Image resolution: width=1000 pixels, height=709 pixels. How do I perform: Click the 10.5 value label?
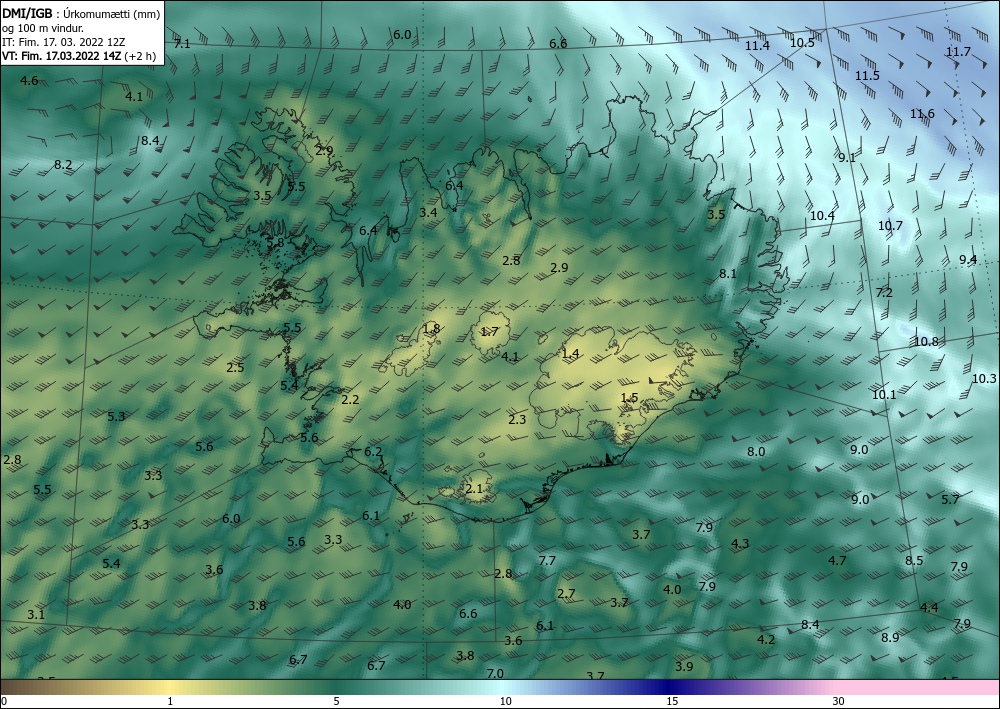click(802, 43)
